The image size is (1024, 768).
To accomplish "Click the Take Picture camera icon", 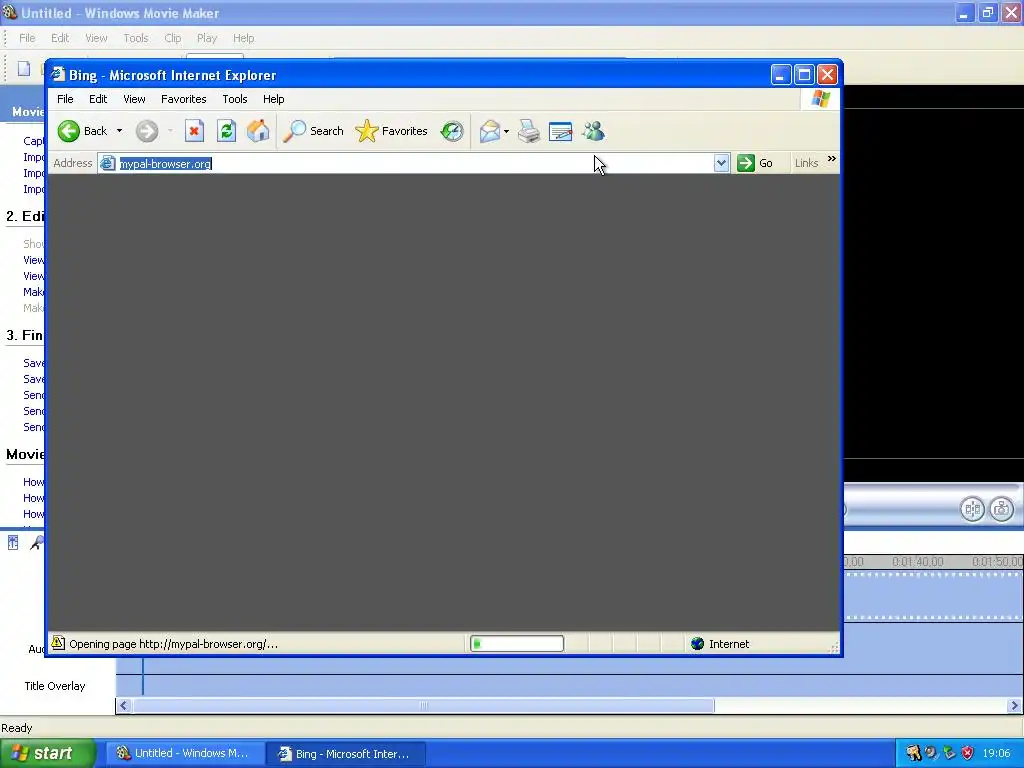I will [x=1002, y=509].
